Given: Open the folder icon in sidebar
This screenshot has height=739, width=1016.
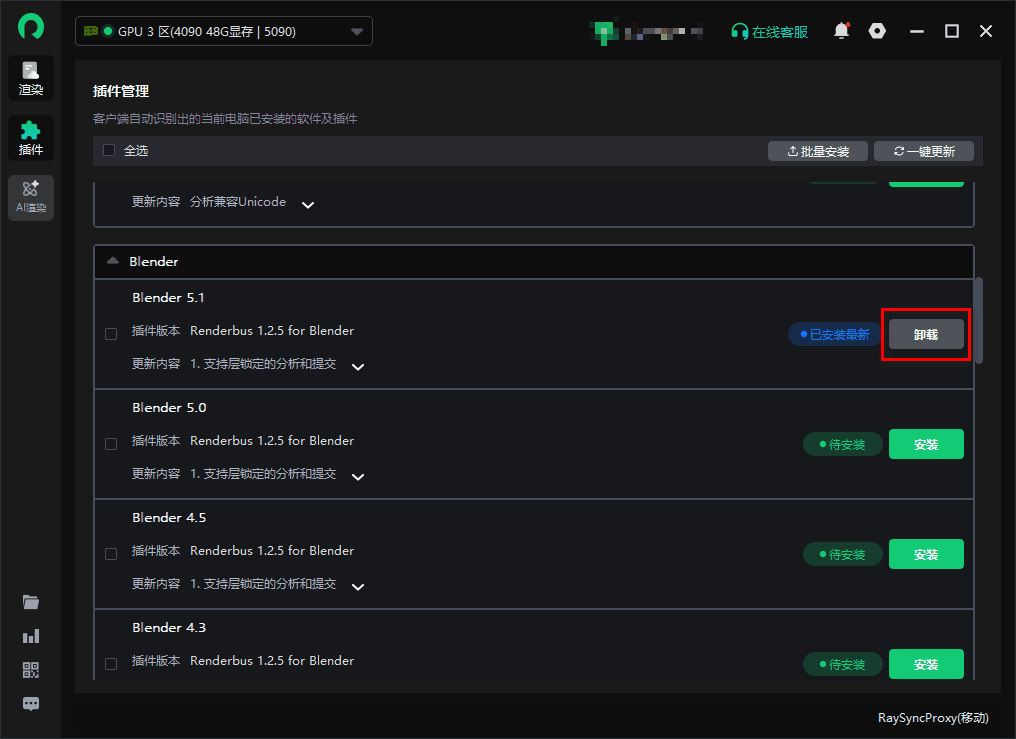Looking at the screenshot, I should 31,602.
